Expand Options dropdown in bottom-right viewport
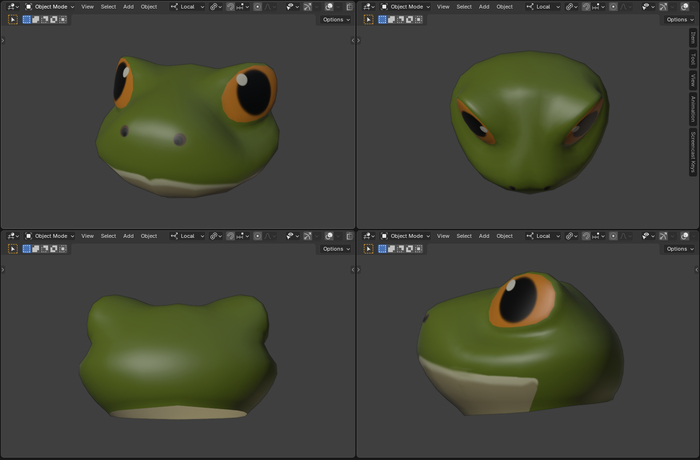 [678, 248]
